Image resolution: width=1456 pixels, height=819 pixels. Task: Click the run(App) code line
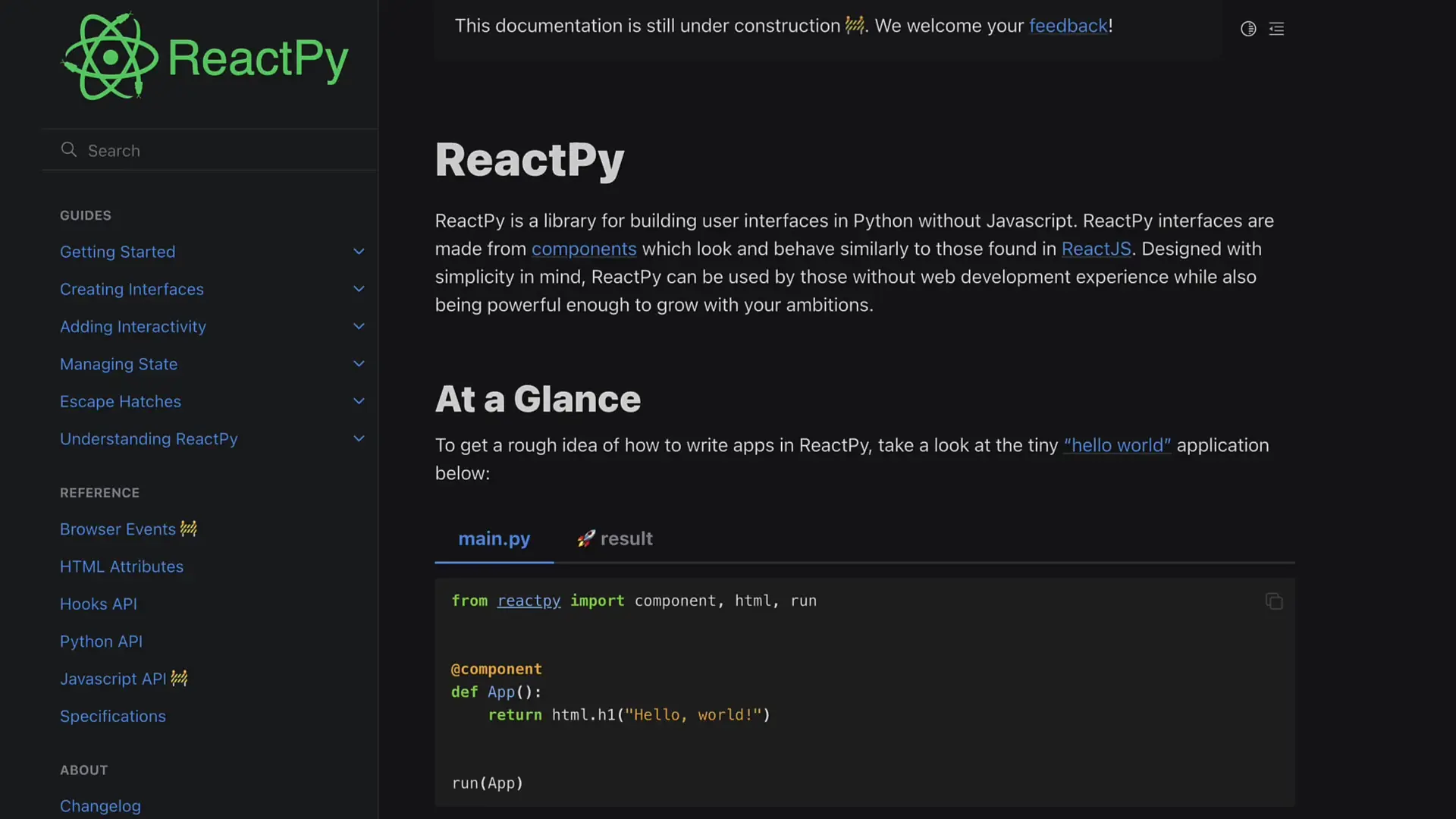[x=488, y=783]
